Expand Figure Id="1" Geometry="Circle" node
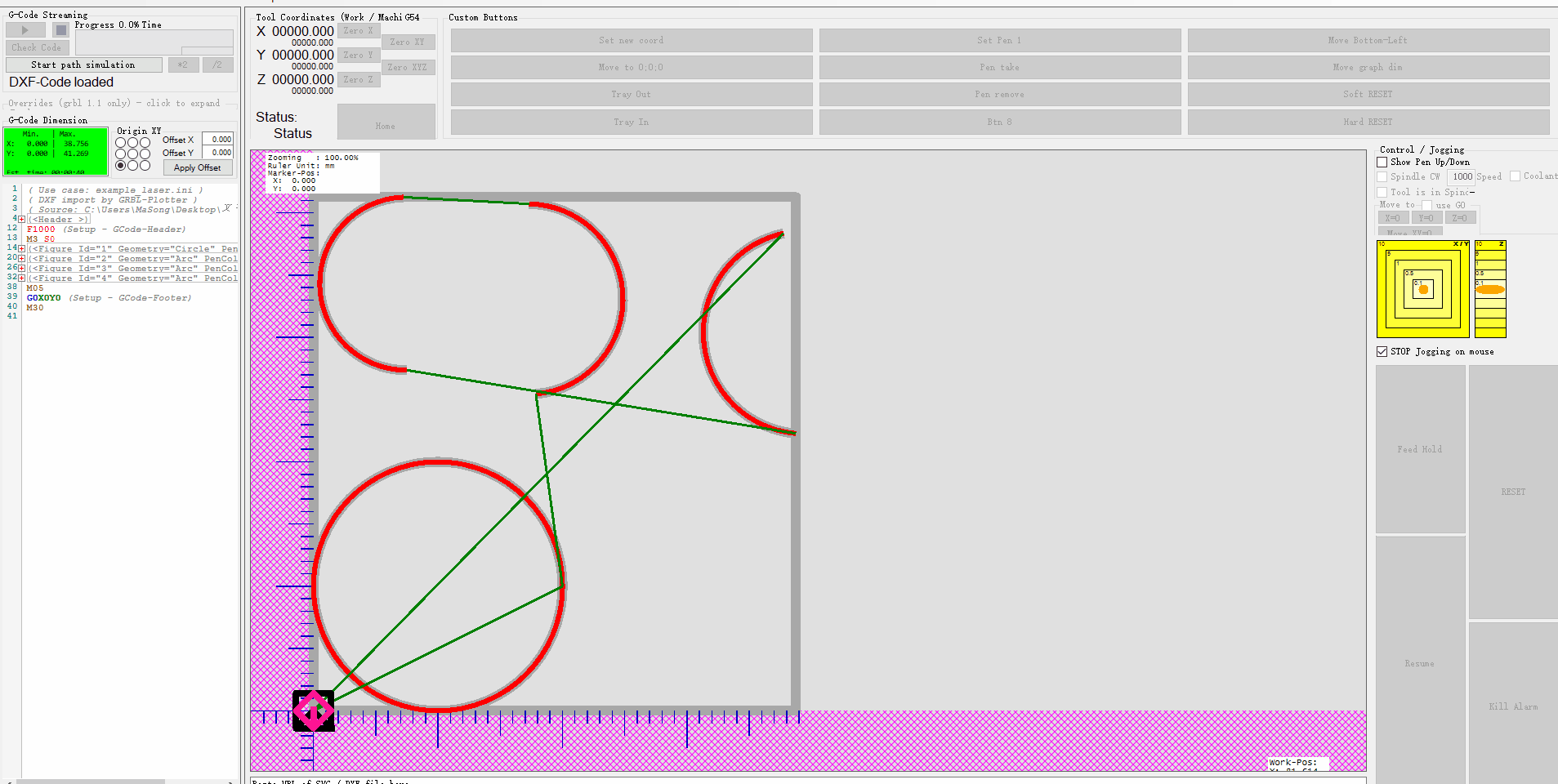 click(x=20, y=248)
